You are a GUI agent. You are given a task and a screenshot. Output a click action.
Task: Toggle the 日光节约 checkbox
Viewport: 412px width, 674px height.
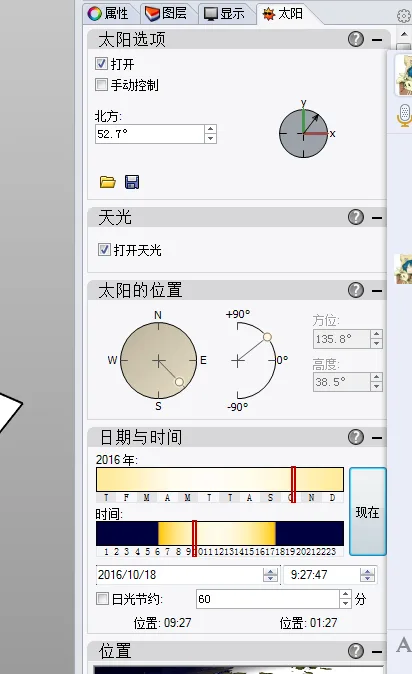tap(102, 598)
